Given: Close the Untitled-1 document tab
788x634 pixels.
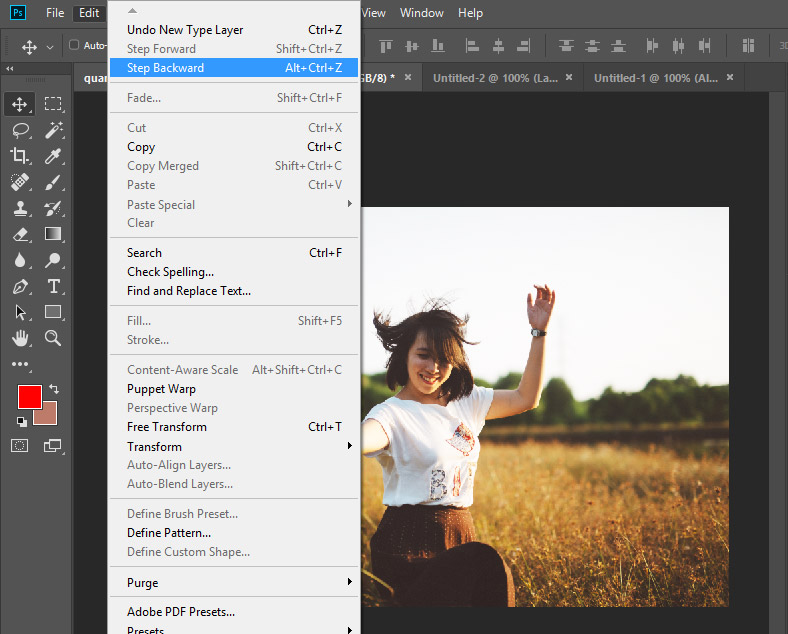Looking at the screenshot, I should coord(730,77).
